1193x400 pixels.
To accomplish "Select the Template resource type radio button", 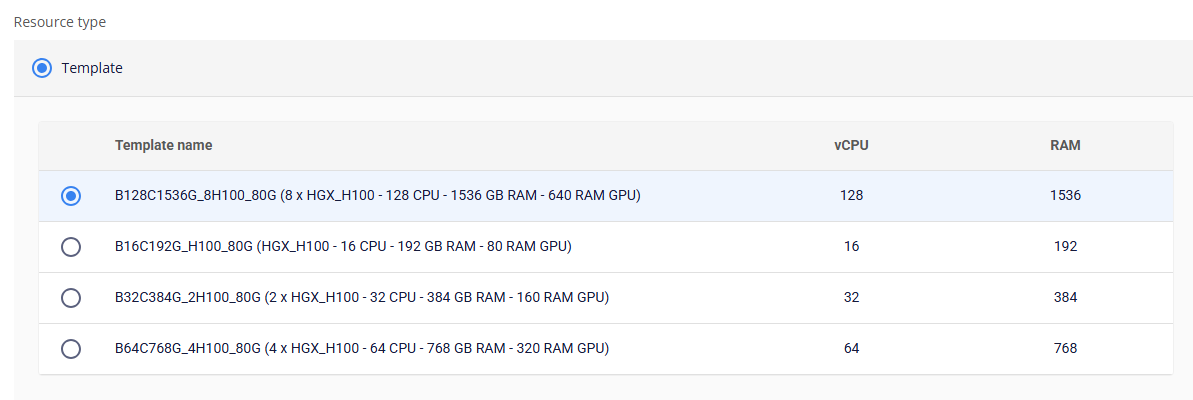I will (42, 68).
